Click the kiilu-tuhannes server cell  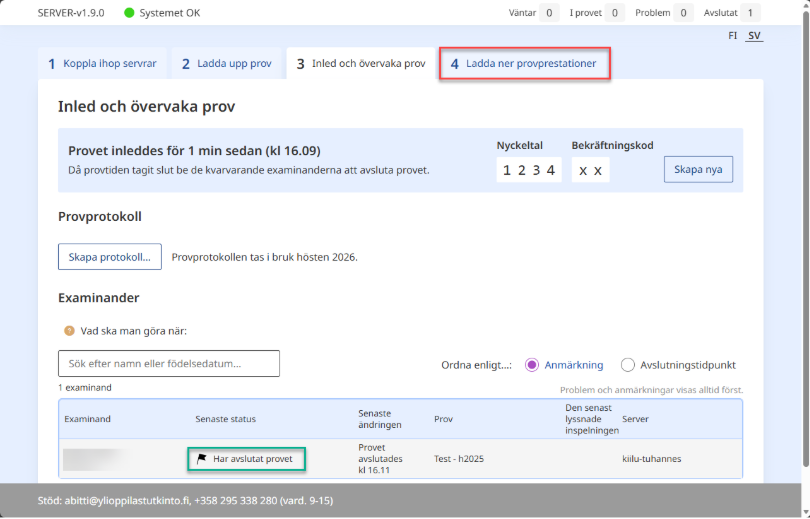tap(651, 459)
